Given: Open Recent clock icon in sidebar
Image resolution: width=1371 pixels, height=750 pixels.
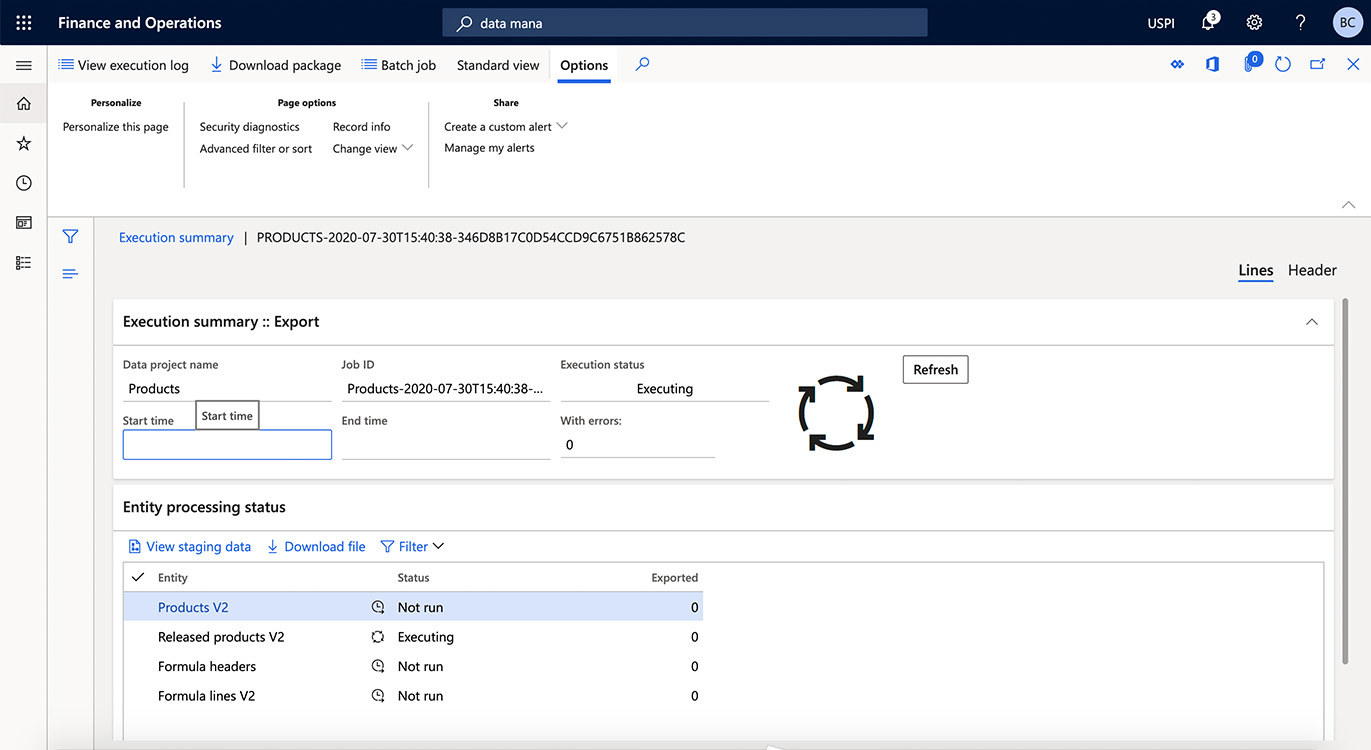Looking at the screenshot, I should tap(24, 183).
